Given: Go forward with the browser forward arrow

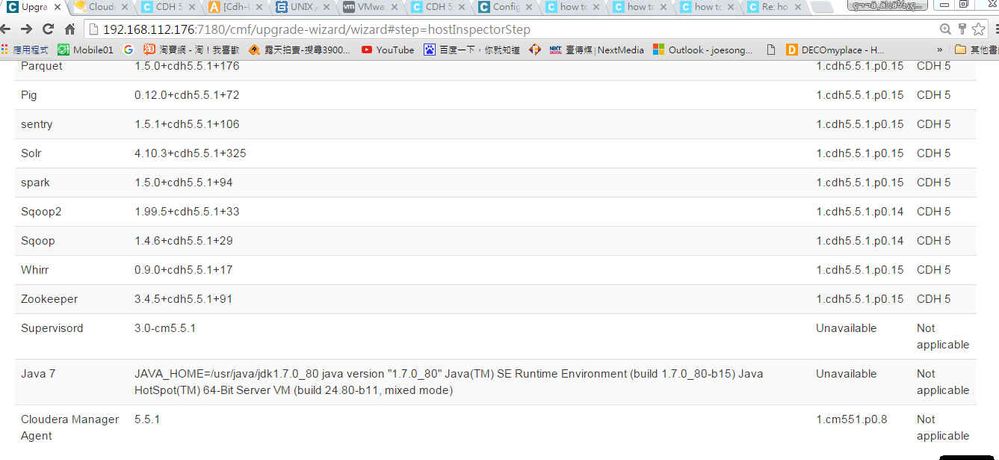Looking at the screenshot, I should (x=26, y=29).
